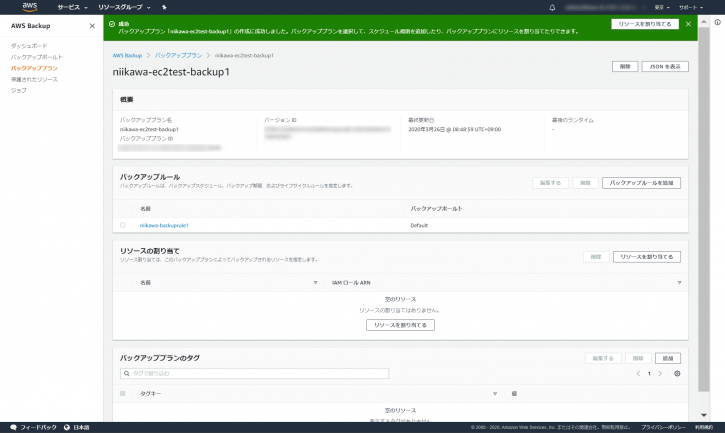Click the scrollbar down arrow
725x433 pixels.
703,415
